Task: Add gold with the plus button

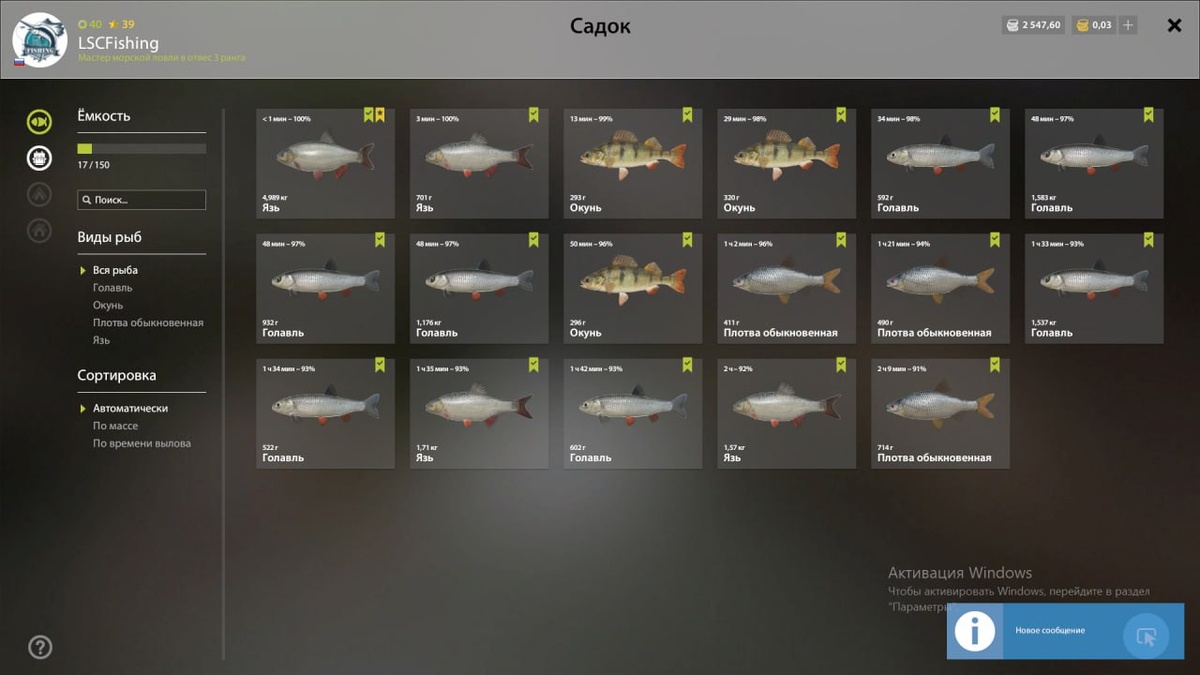Action: [x=1128, y=25]
